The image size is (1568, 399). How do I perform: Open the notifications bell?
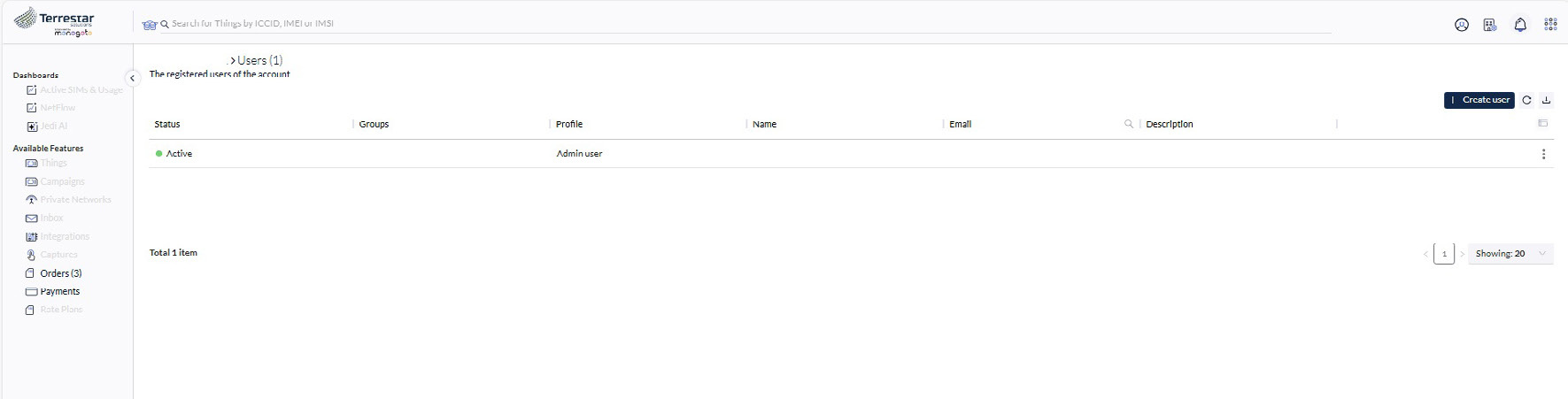1520,25
